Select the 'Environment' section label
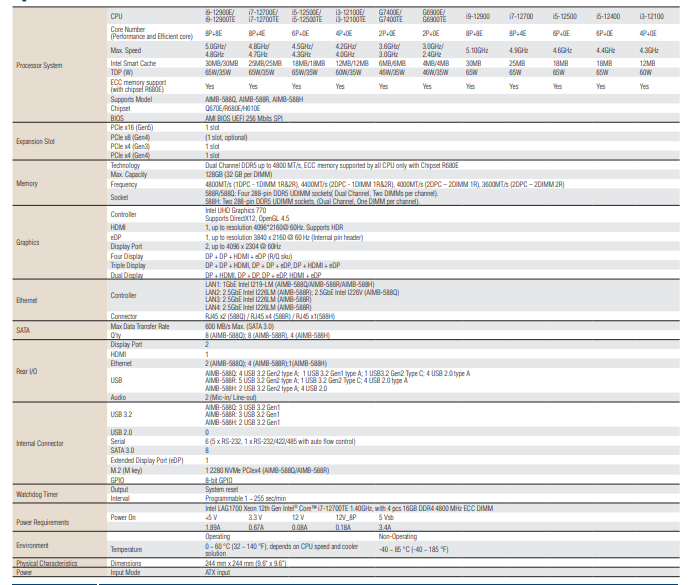The width and height of the screenshot is (697, 585). click(32, 545)
